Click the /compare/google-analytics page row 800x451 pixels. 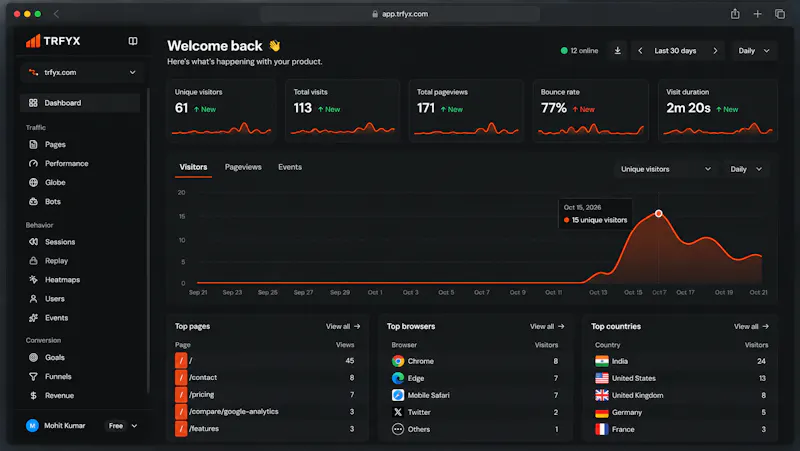(x=265, y=412)
